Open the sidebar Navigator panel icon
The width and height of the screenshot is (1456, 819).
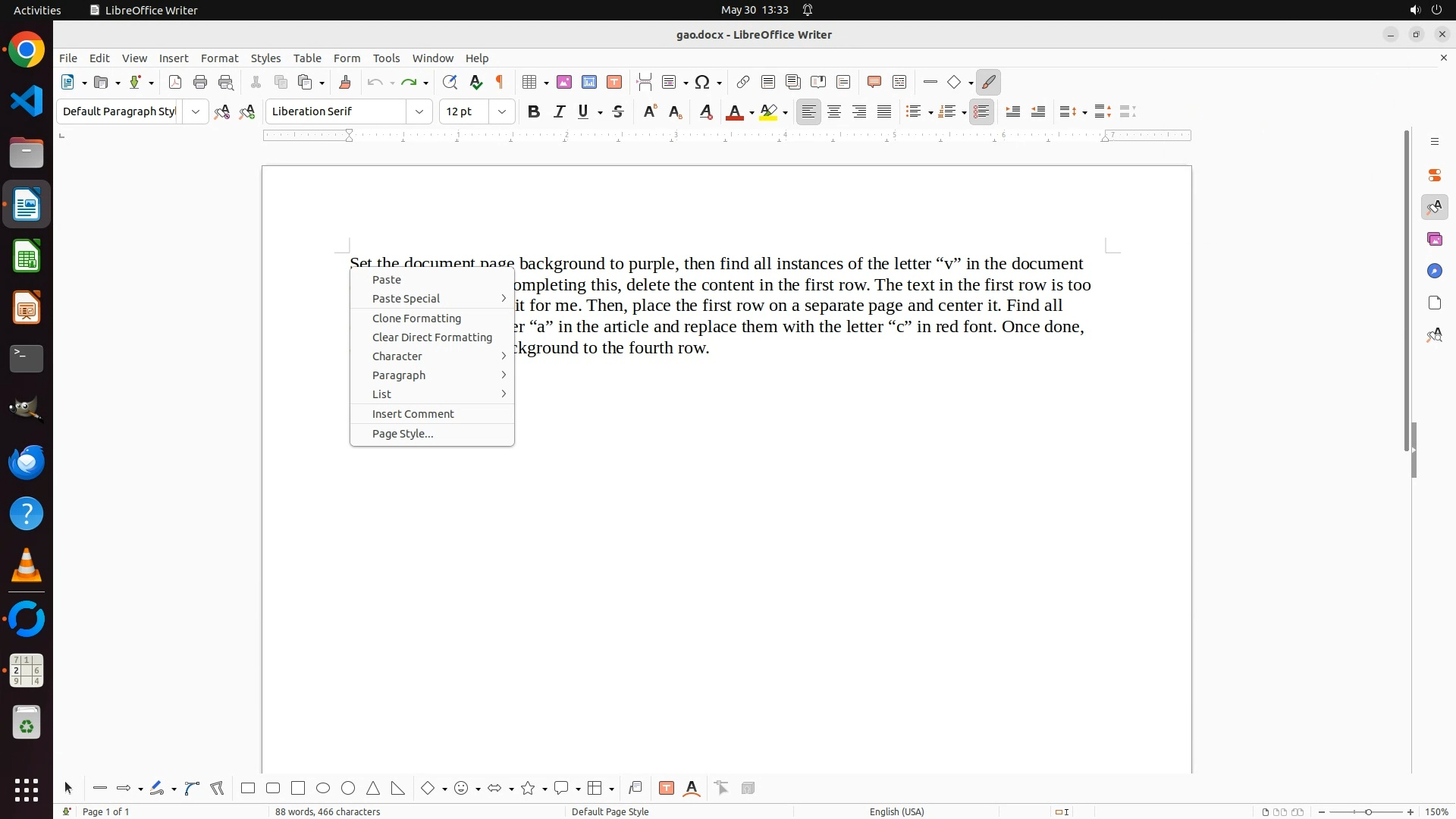coord(1434,271)
